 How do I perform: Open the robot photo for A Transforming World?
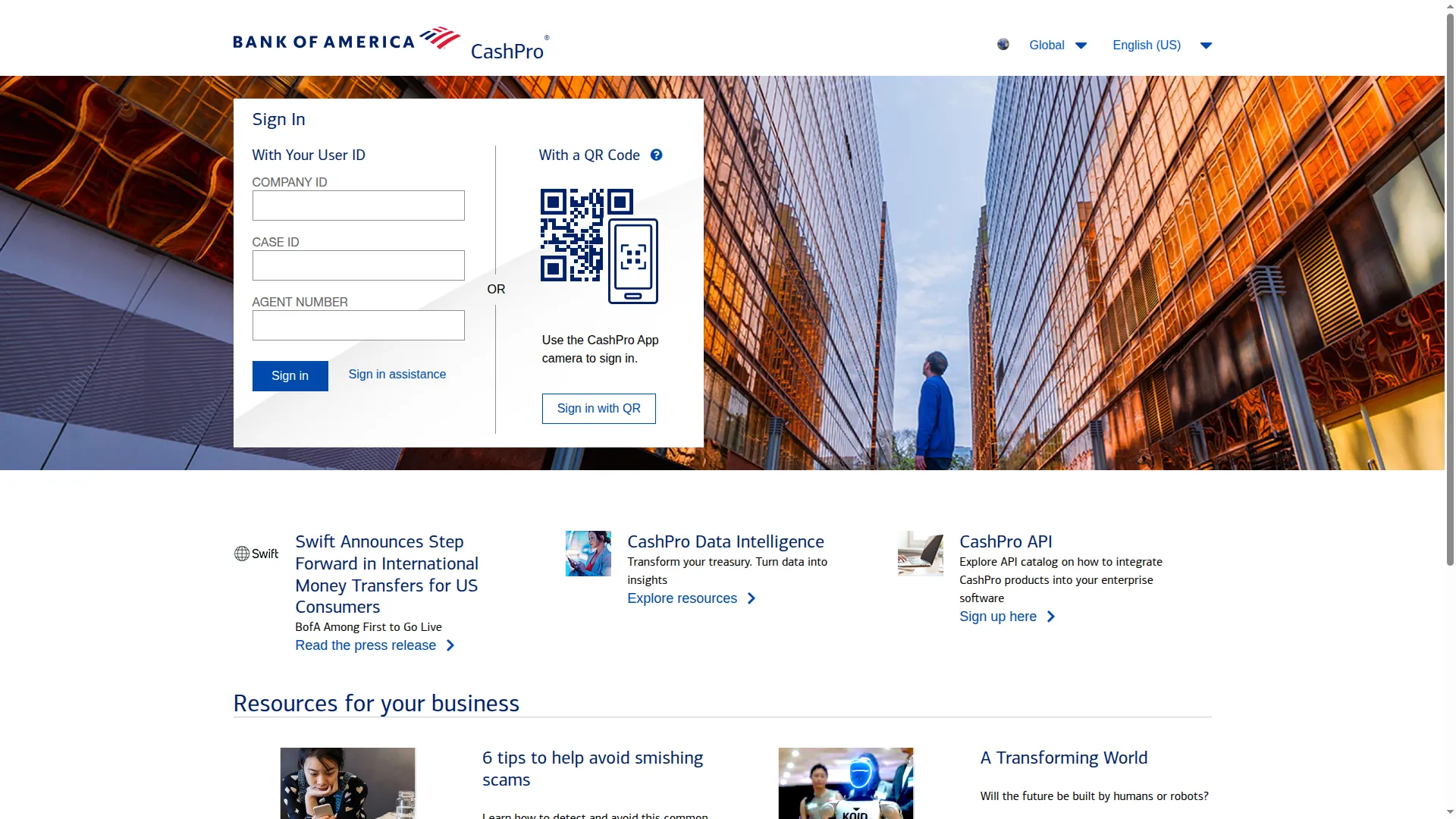click(x=846, y=783)
